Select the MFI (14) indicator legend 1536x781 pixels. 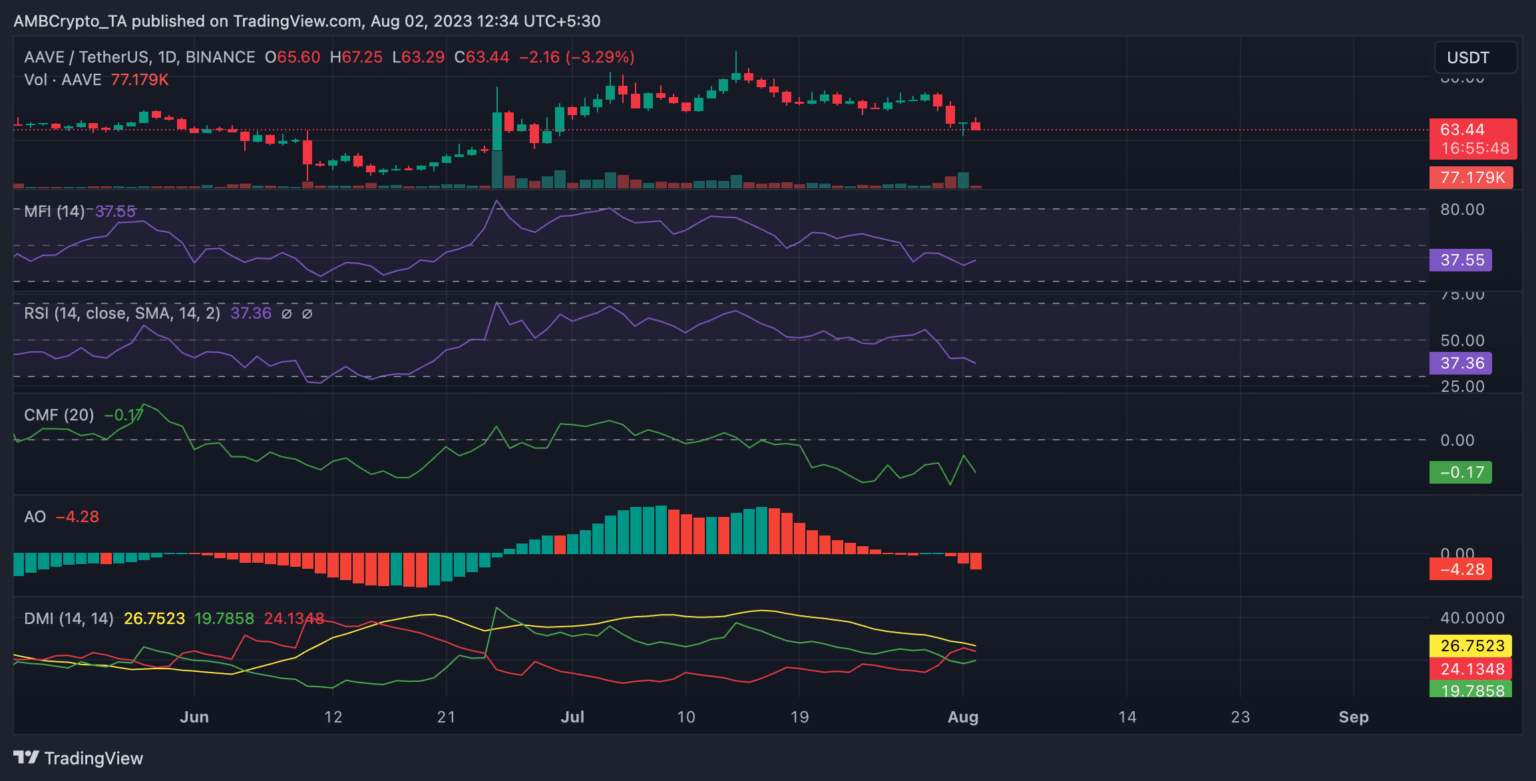[55, 211]
